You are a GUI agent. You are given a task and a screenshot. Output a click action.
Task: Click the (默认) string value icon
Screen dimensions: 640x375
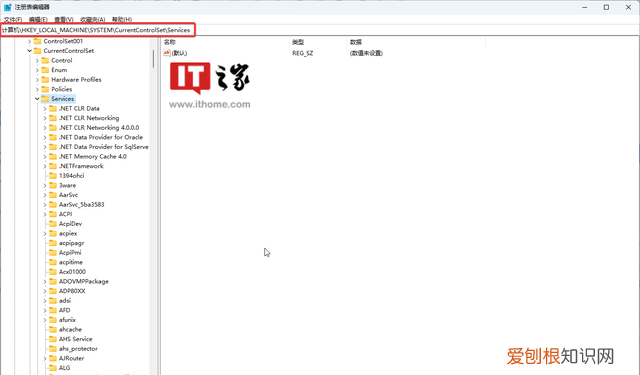coord(167,53)
